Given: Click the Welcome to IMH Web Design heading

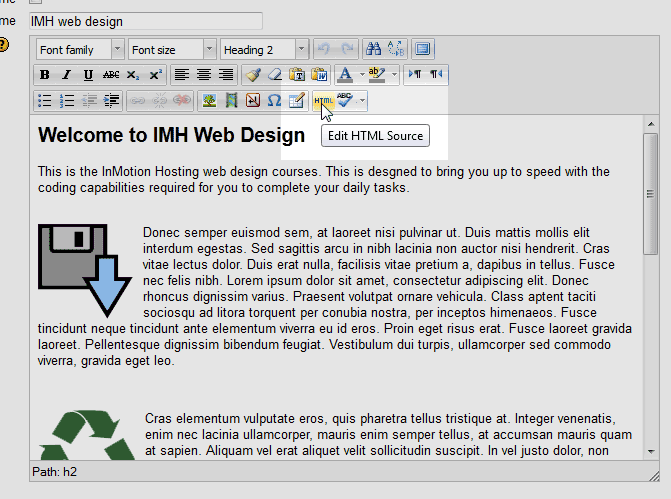Looking at the screenshot, I should point(171,135).
